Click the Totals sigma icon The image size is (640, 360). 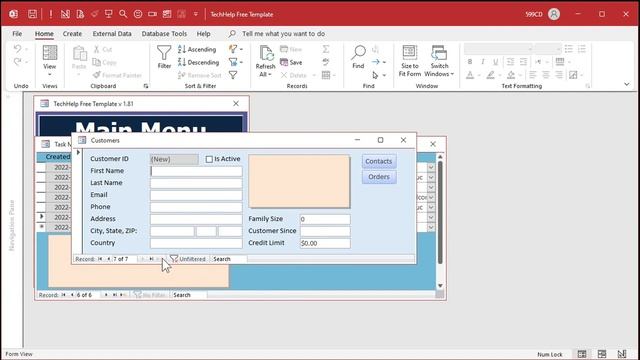click(326, 49)
